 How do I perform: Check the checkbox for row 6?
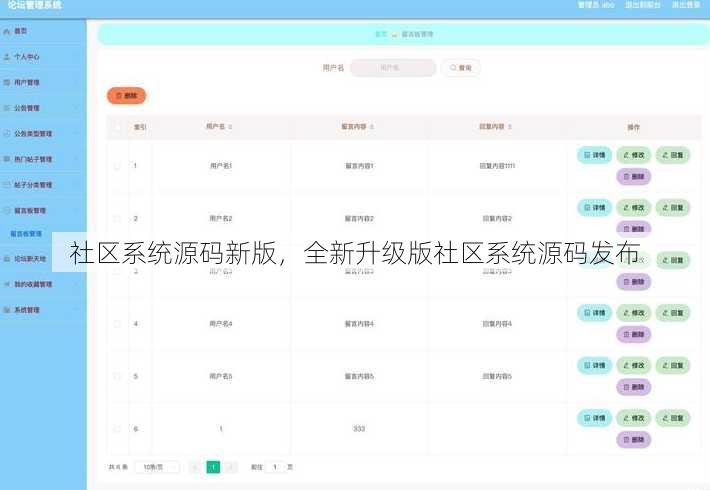117,429
